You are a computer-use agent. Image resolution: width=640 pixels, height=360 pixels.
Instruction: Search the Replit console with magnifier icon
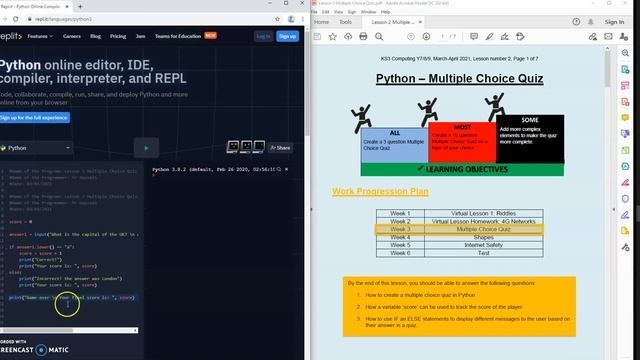[x=279, y=169]
